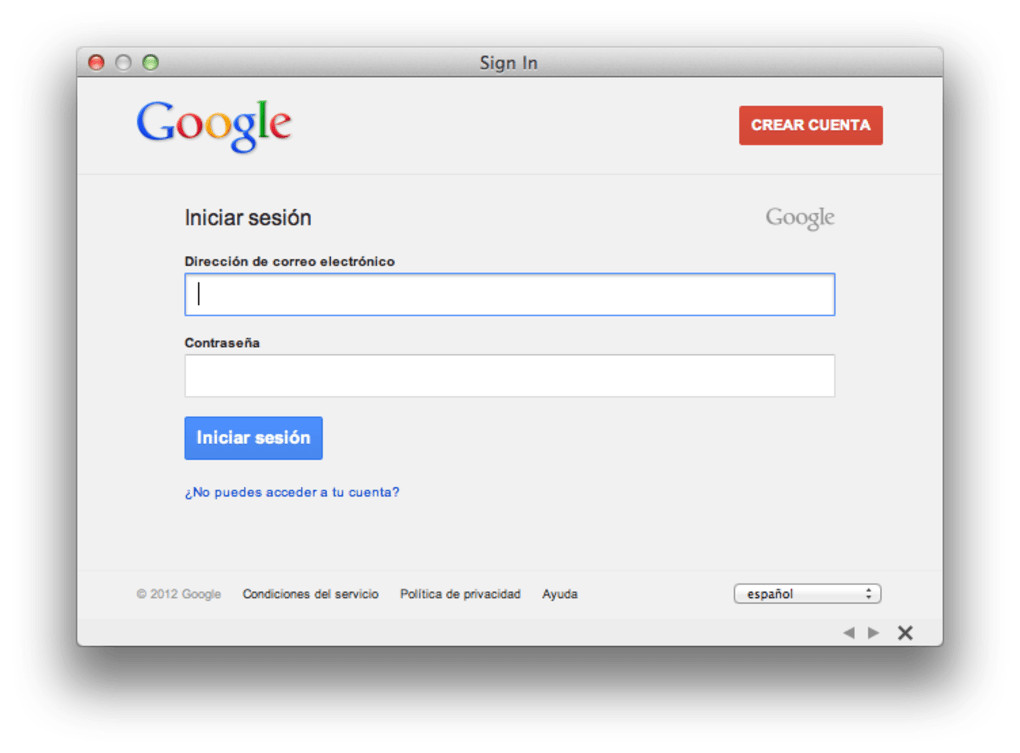Open the Política de privacidad link
Viewport: 1020px width, 753px height.
[x=460, y=594]
